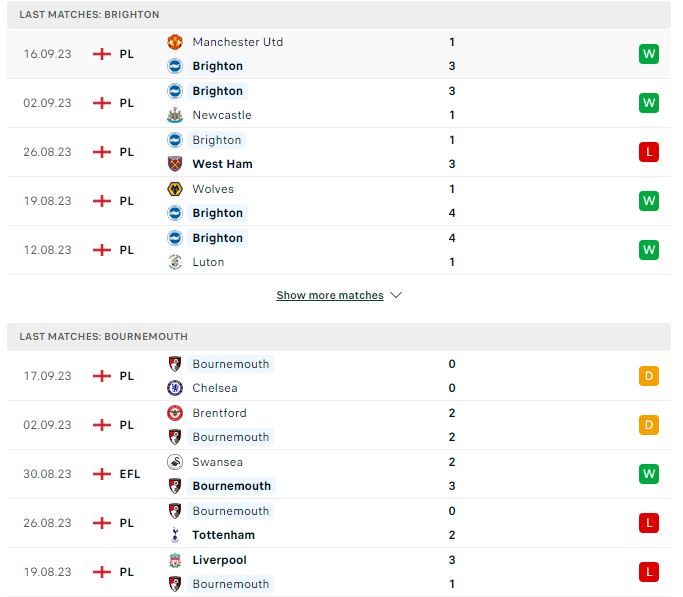Expand the Show more matches chevron
This screenshot has width=683, height=597.
396,295
